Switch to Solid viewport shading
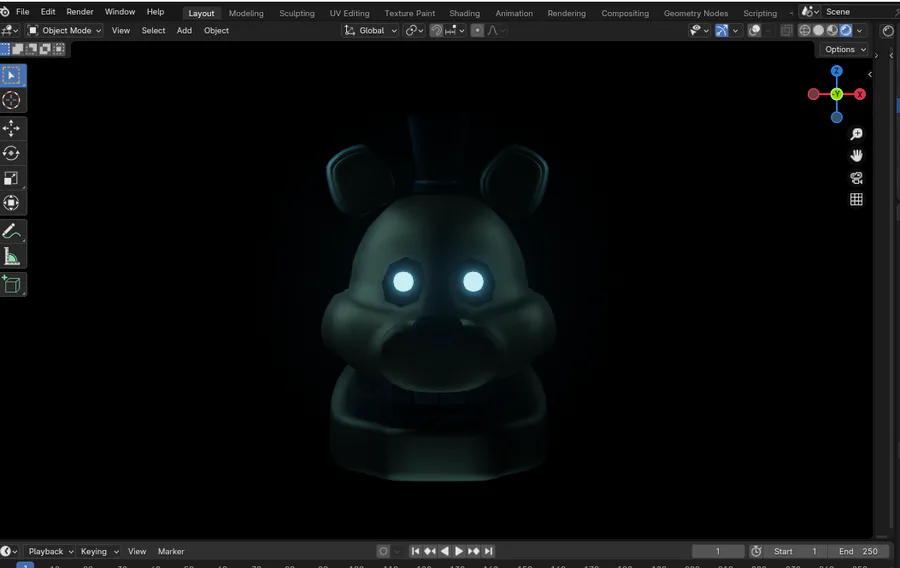Viewport: 900px width, 568px height. pos(818,30)
